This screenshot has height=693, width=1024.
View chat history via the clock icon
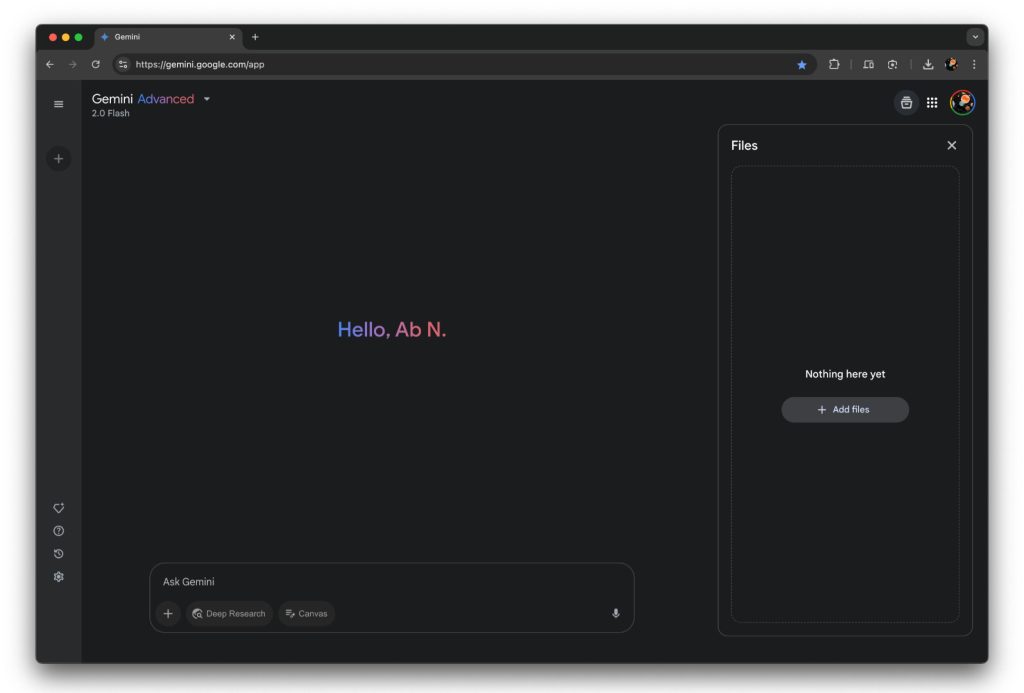[x=58, y=553]
